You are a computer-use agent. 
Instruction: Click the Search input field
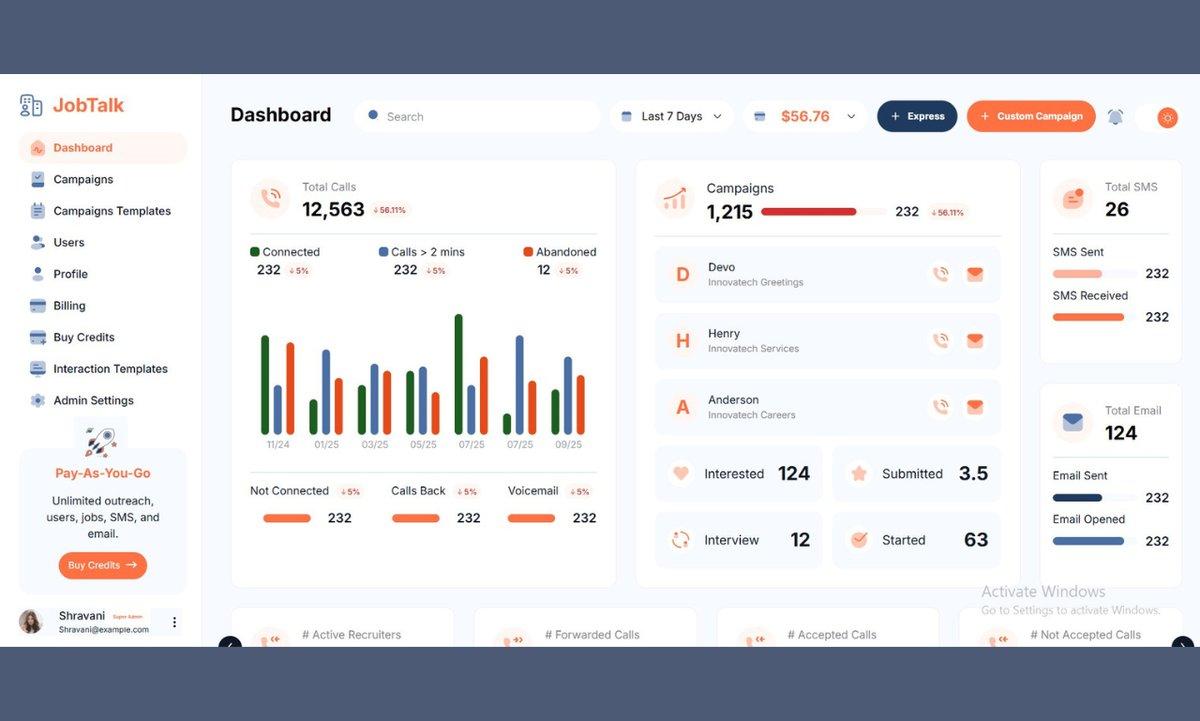coord(477,117)
